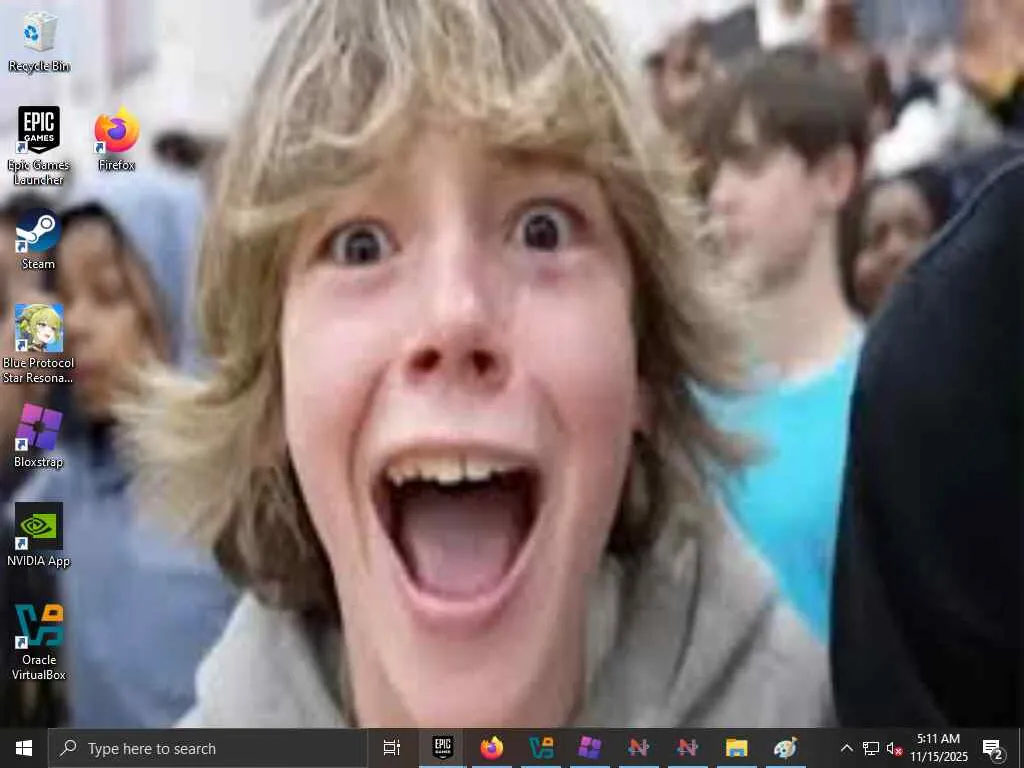Open Task View from taskbar
The height and width of the screenshot is (768, 1024).
391,748
